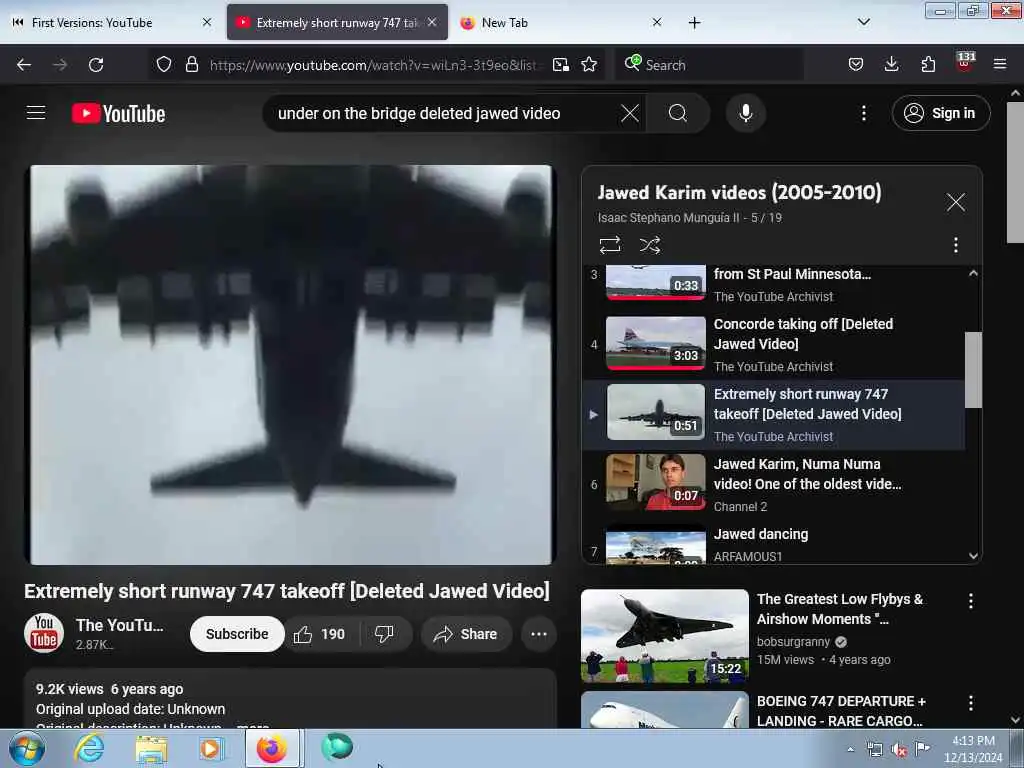1024x768 pixels.
Task: Open the Windows Start button
Action: click(x=26, y=748)
